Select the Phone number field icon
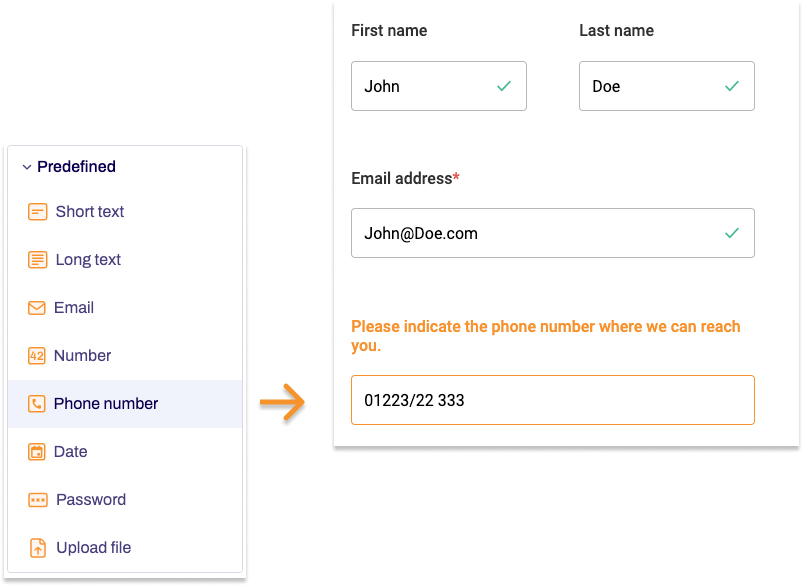The image size is (803, 586). click(37, 403)
